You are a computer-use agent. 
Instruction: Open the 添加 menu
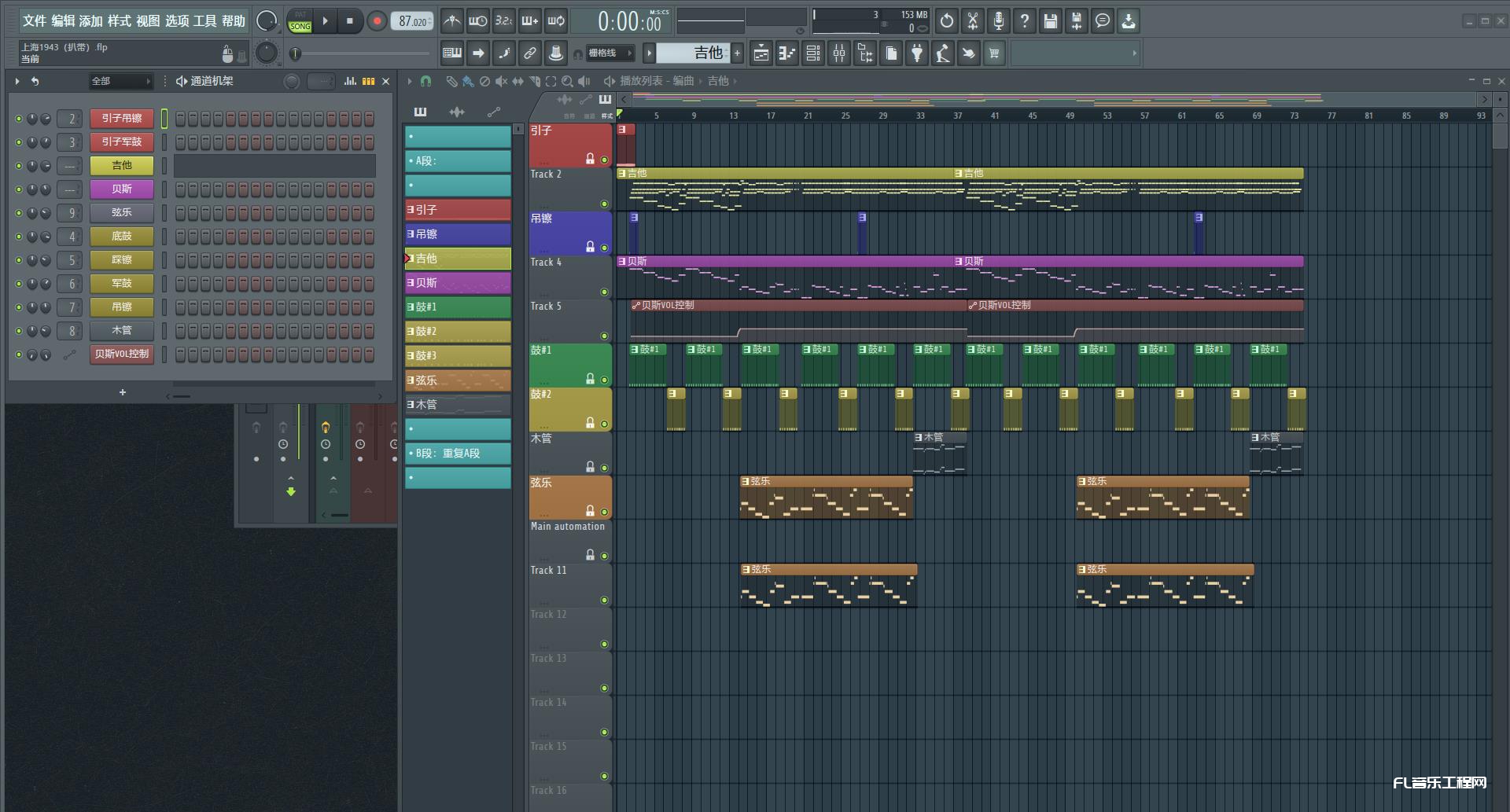tap(91, 21)
